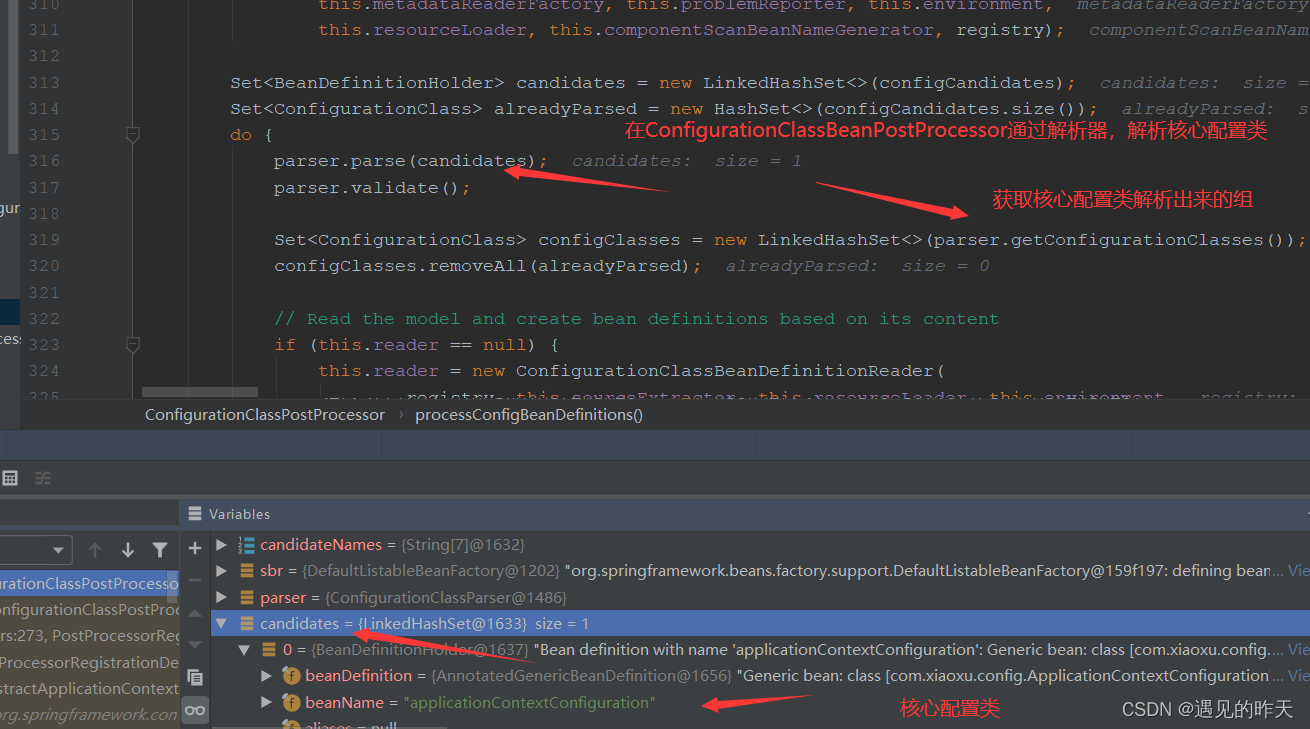Select the candidates LinkedHashSet row
Screen dimensions: 1310x729
click(760, 623)
